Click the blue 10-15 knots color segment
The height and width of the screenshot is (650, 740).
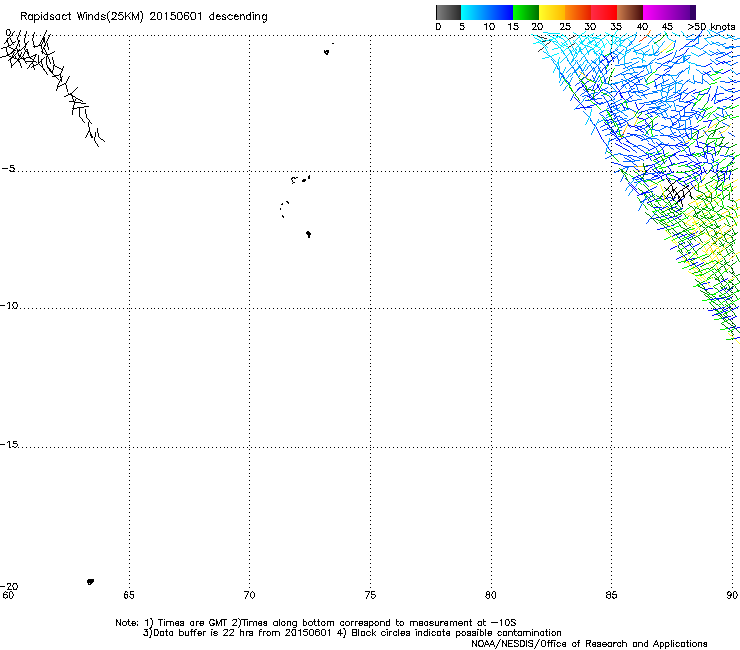pos(499,12)
